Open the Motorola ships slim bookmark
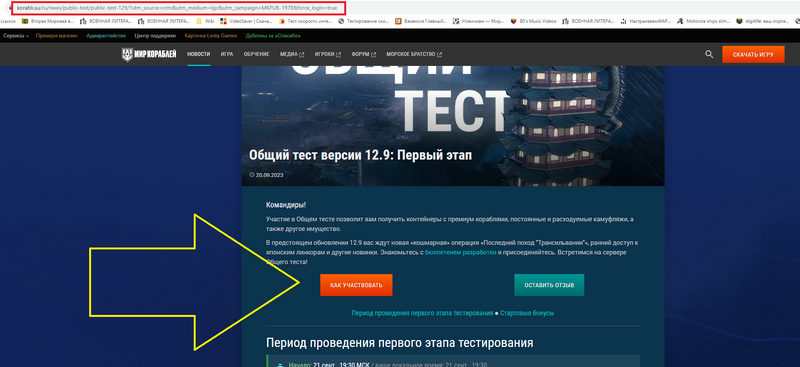Viewport: 800px width, 367px height. point(704,21)
